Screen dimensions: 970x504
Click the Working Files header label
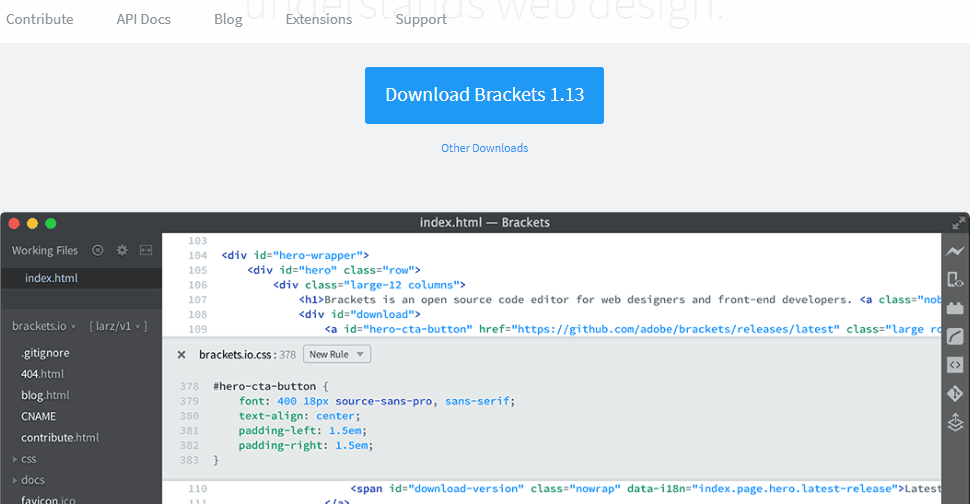point(45,250)
